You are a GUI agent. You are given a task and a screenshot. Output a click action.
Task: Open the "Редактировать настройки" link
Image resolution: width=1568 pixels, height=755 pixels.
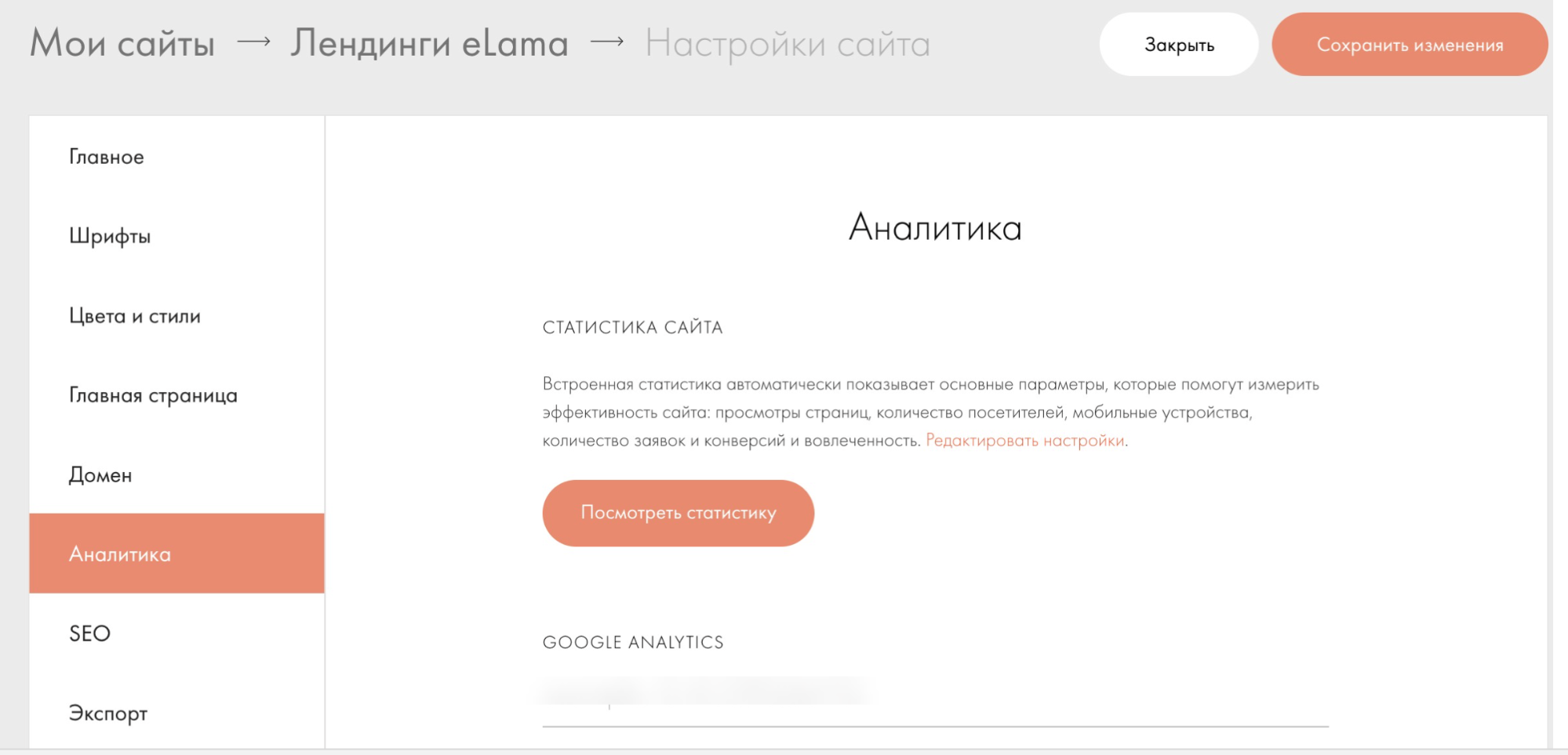pyautogui.click(x=1024, y=442)
